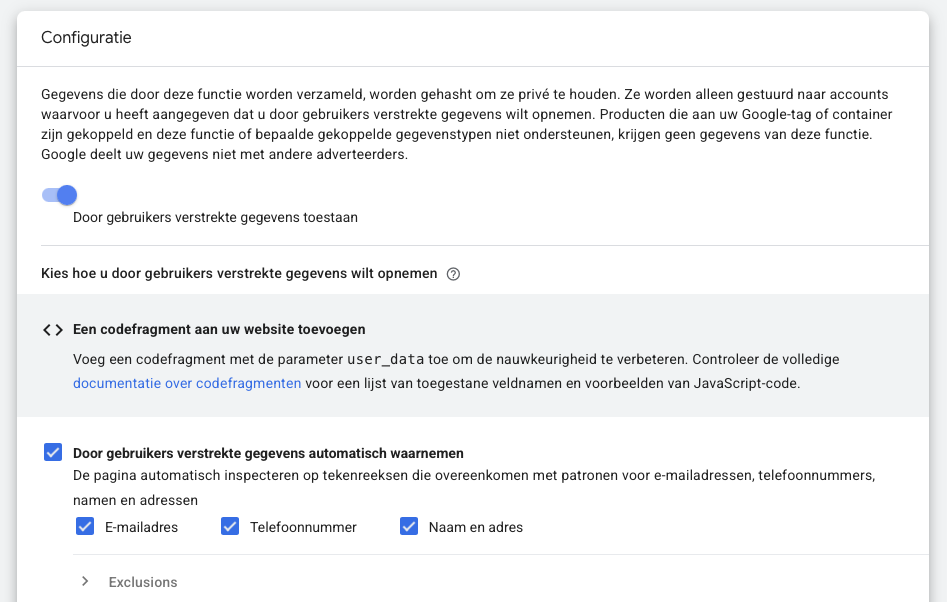Click "Door gebruikers verstrekte gegevens automatisch waarnemen" label
The image size is (947, 602).
(x=268, y=453)
